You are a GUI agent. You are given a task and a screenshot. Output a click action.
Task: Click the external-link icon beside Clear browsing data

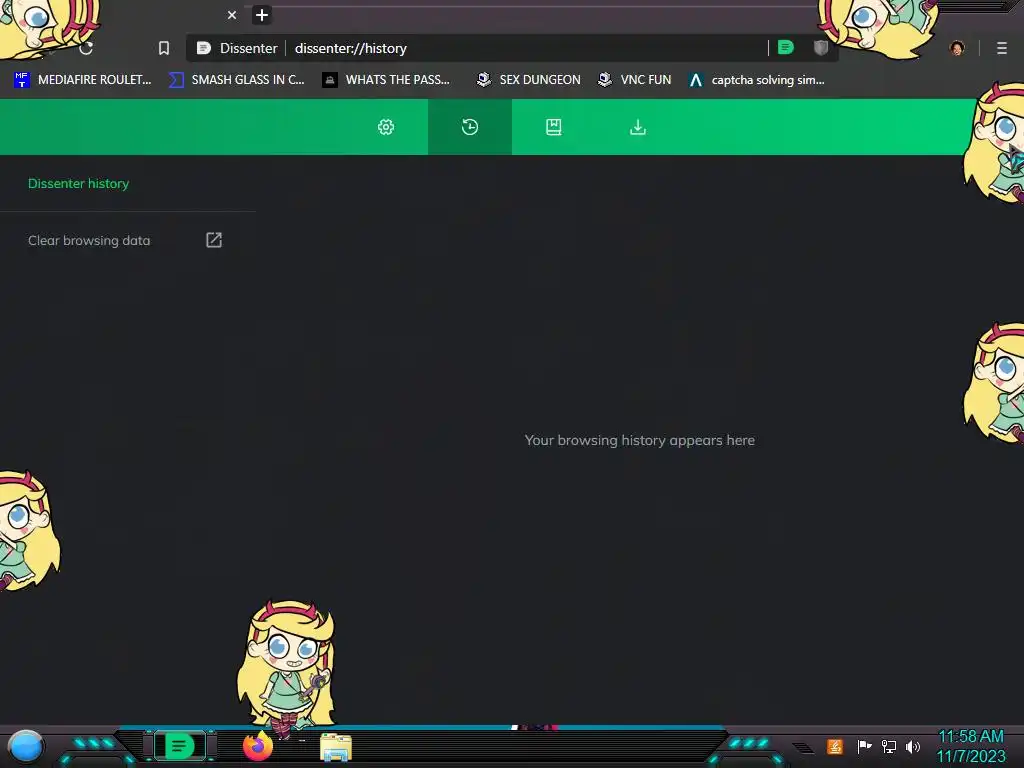pyautogui.click(x=214, y=240)
